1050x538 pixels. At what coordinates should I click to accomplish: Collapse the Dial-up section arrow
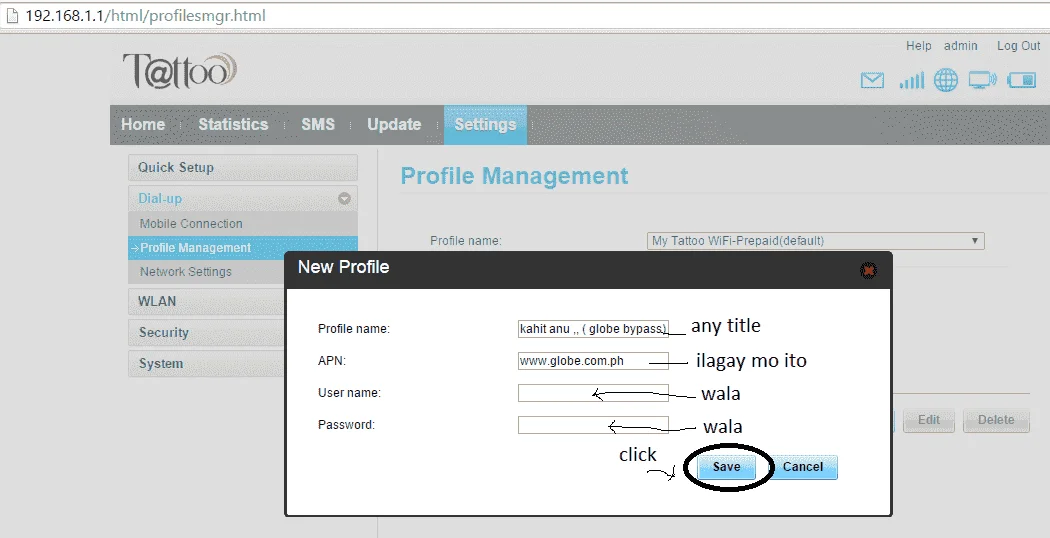pyautogui.click(x=344, y=198)
